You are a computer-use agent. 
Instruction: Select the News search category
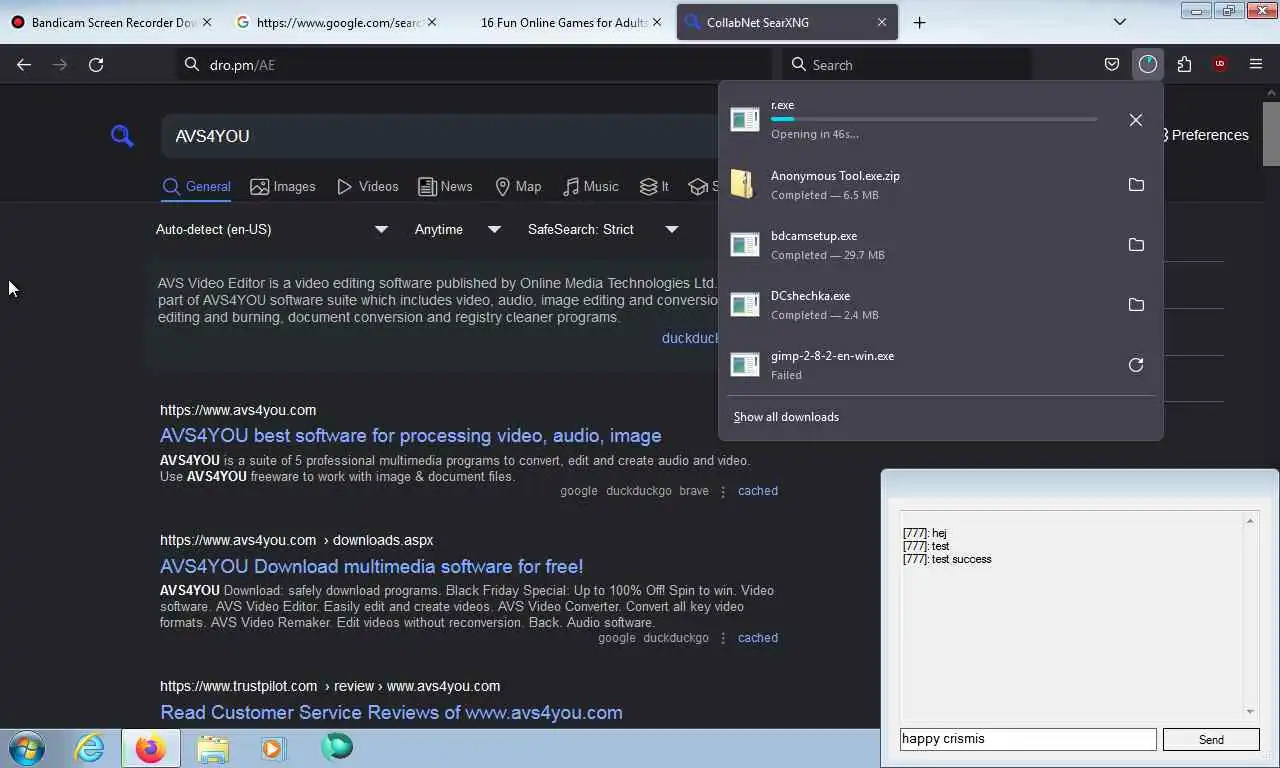[445, 187]
